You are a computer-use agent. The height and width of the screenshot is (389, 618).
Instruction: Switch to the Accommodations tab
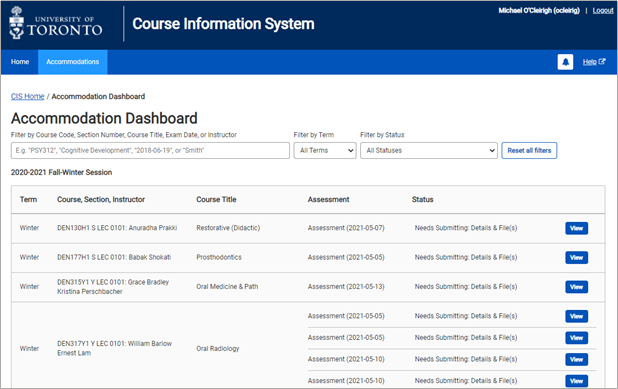[73, 62]
